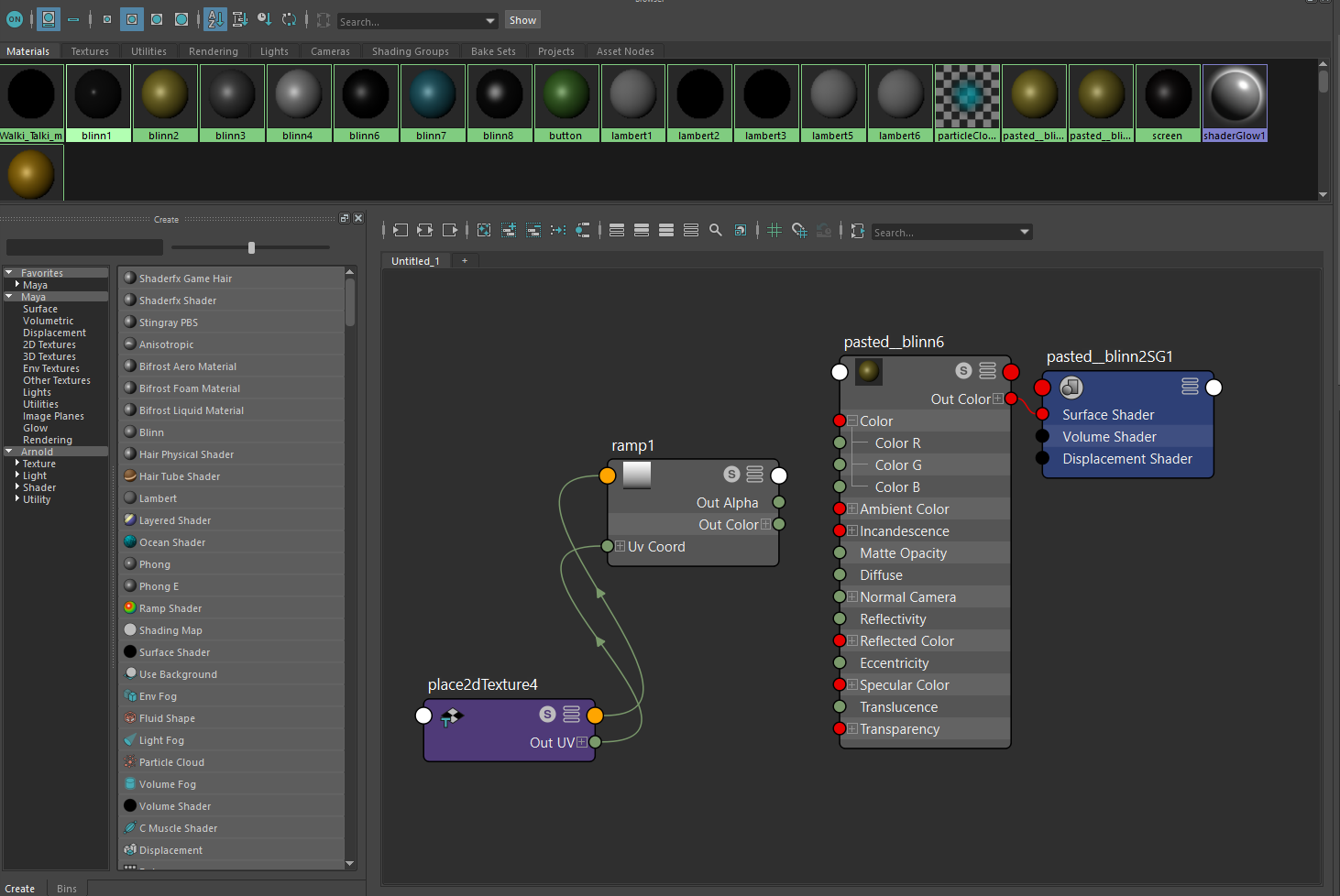Select the blinn7 material swatch
1340x896 pixels.
click(x=432, y=103)
